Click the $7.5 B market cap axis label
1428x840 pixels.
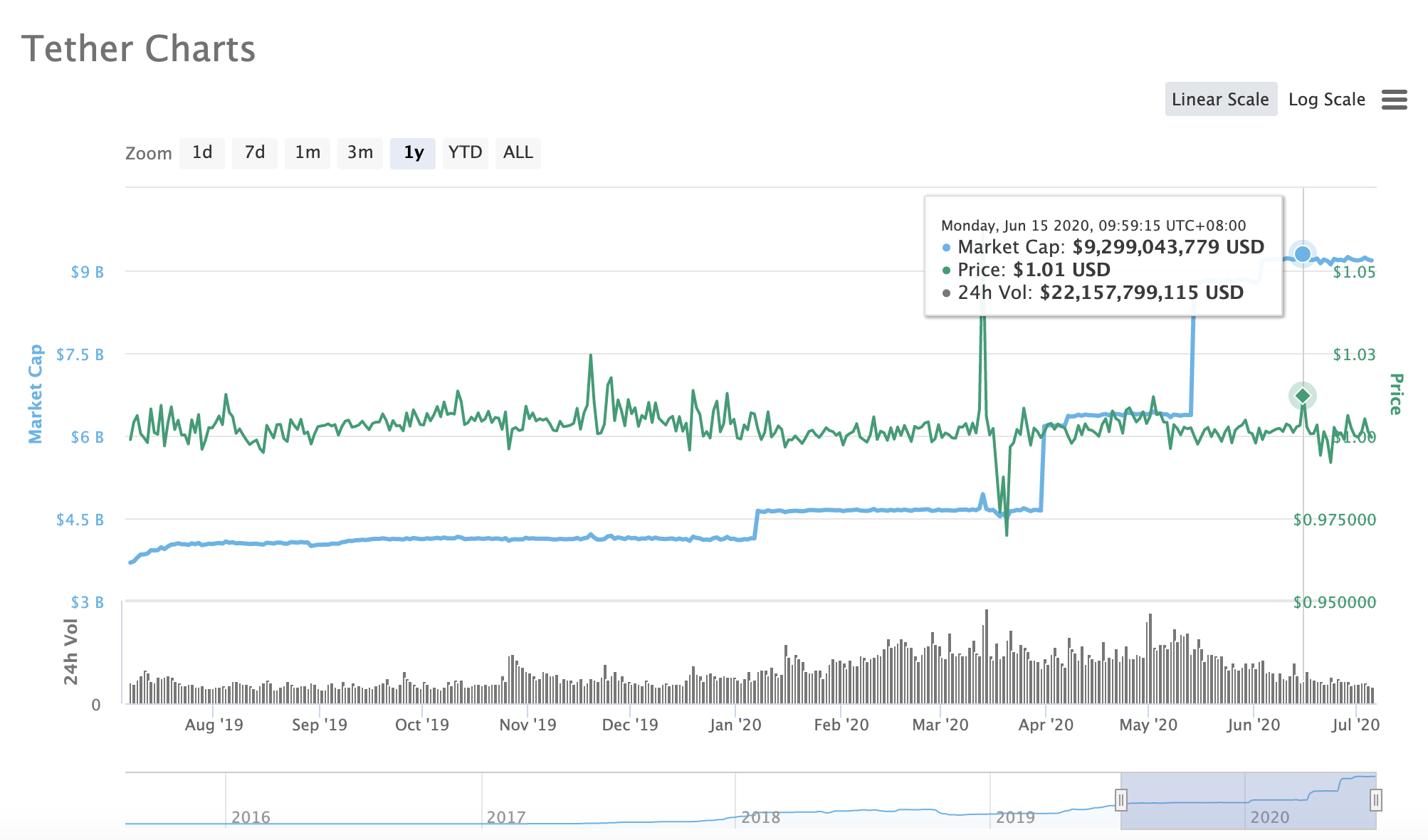coord(80,355)
